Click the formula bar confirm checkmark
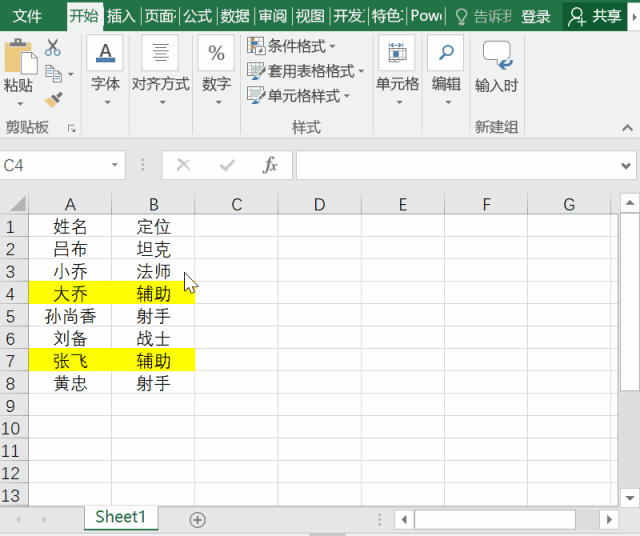640x536 pixels. coord(227,165)
